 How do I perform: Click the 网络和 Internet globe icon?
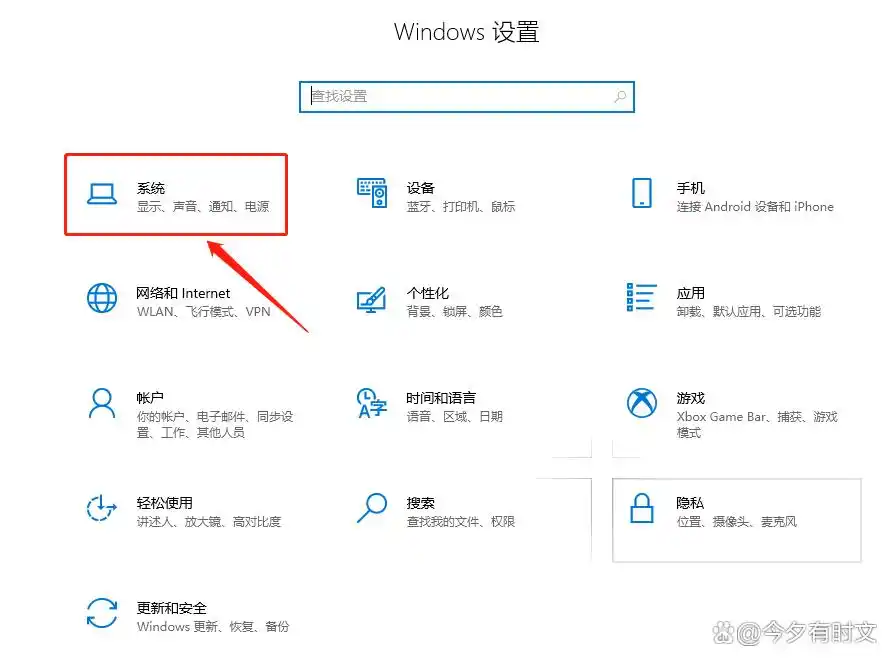coord(102,298)
